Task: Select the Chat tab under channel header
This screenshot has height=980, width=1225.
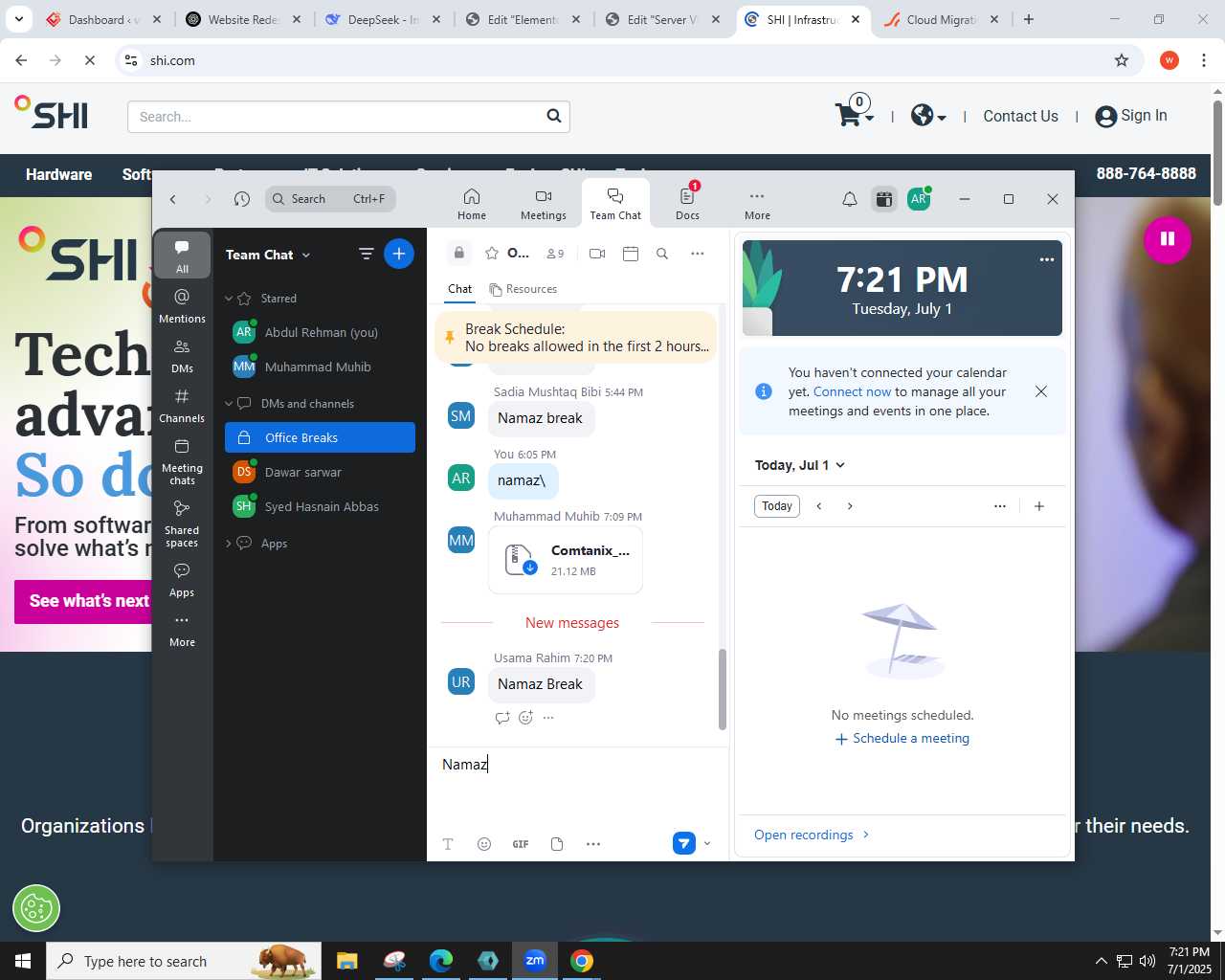Action: click(460, 289)
